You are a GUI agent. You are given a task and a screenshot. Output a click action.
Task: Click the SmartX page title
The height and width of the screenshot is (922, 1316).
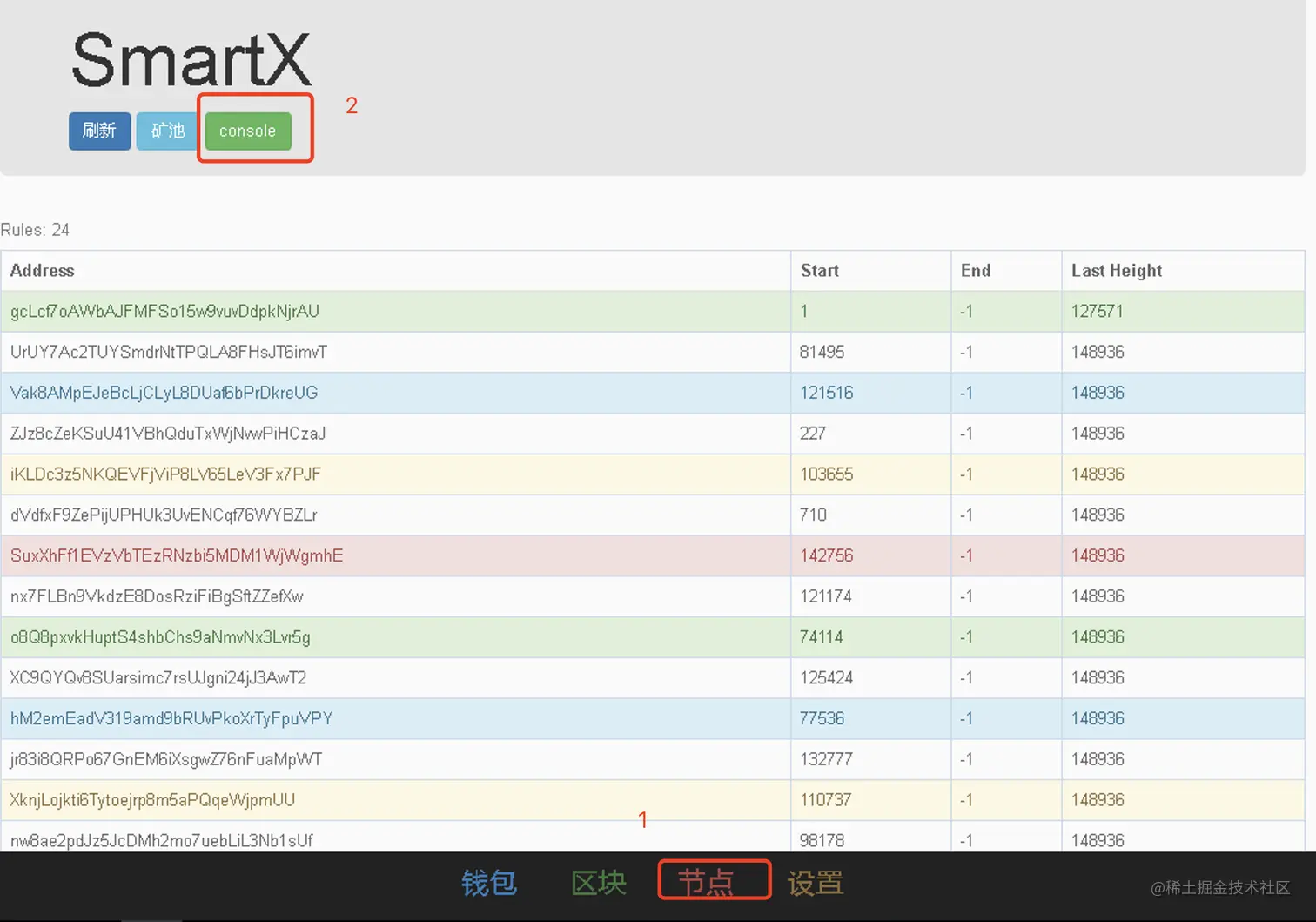click(x=191, y=60)
